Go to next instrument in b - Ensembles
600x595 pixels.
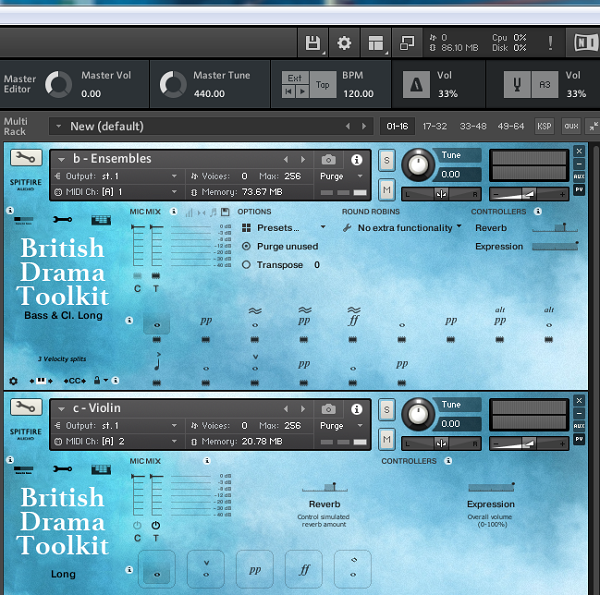coord(303,160)
